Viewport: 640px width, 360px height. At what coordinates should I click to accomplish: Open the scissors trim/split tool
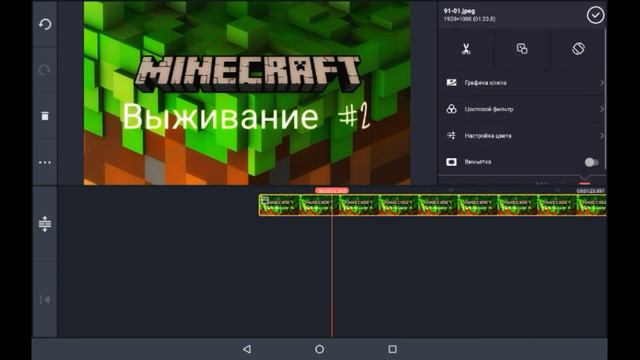(466, 49)
